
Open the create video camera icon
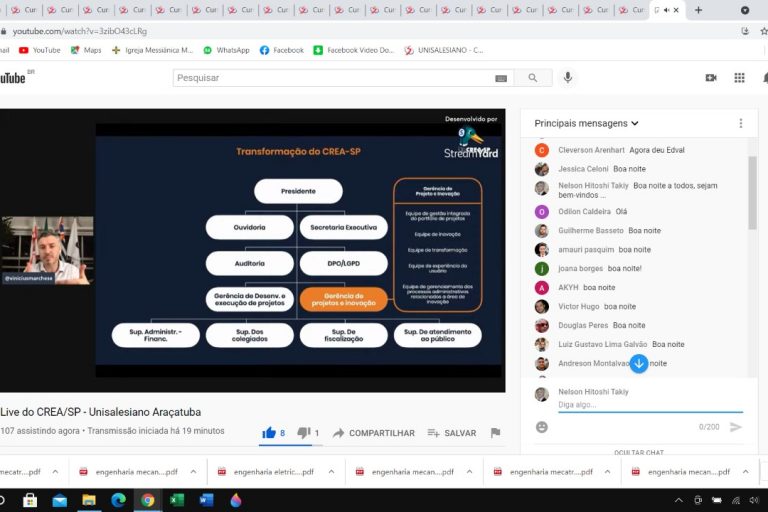711,78
